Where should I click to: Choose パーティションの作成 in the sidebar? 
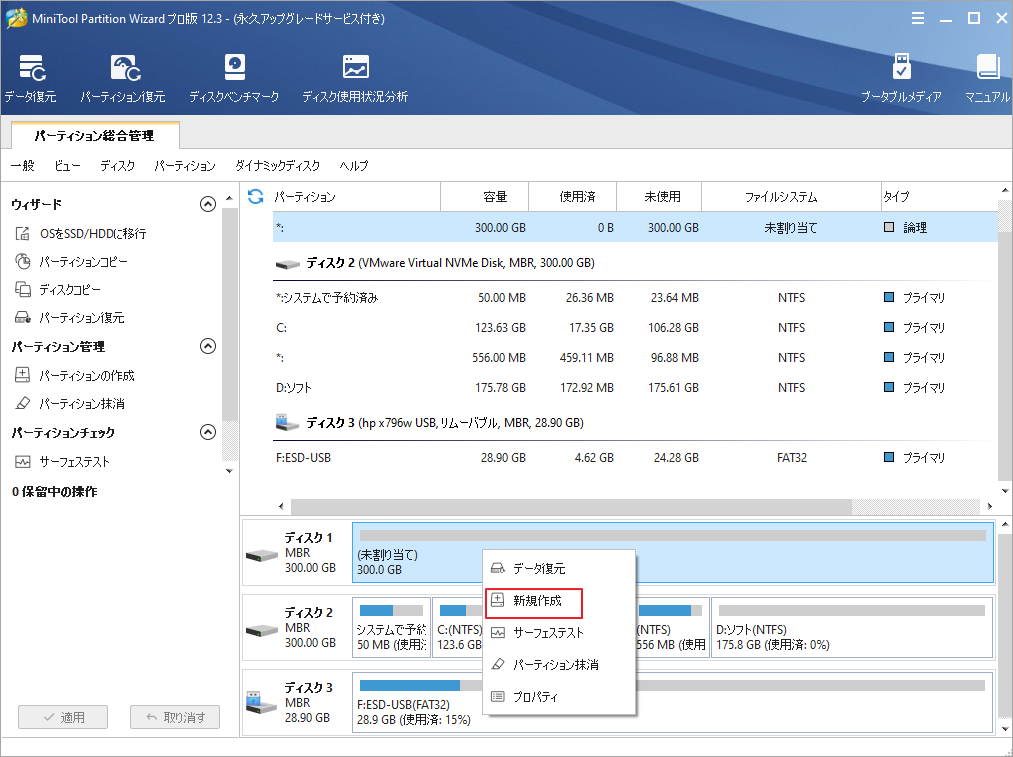(75, 375)
